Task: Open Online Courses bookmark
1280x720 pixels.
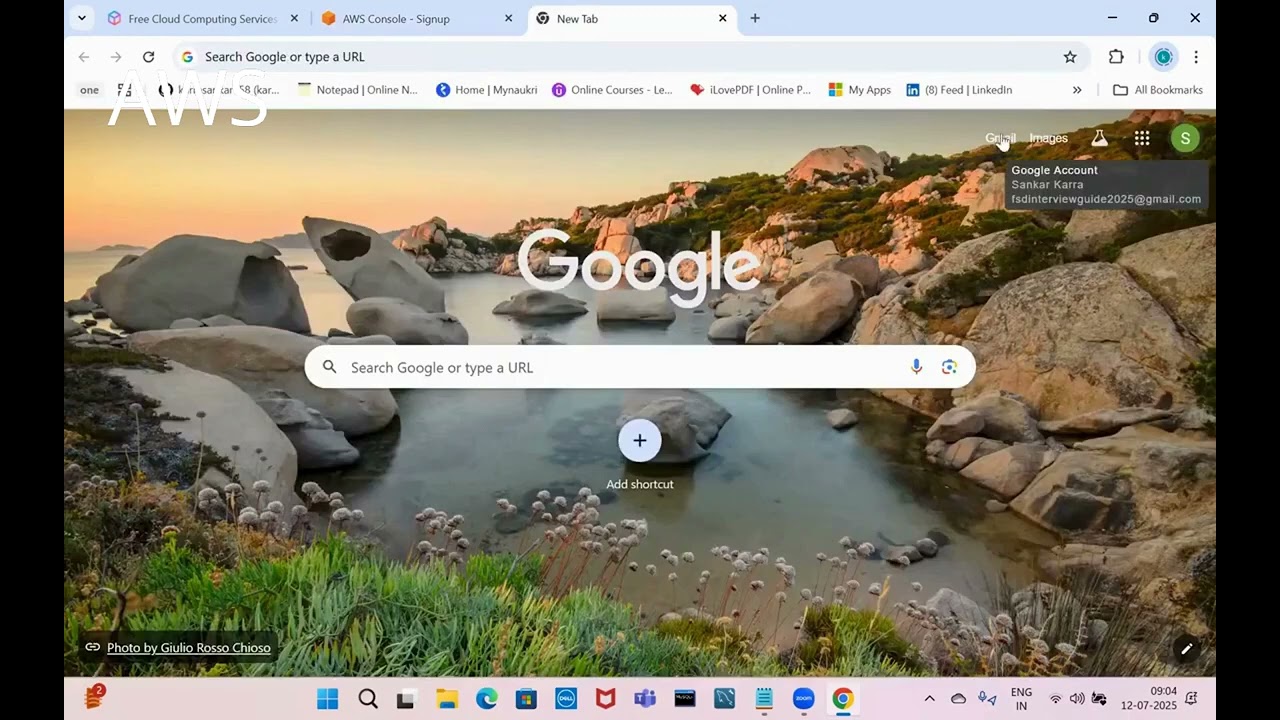Action: [612, 90]
